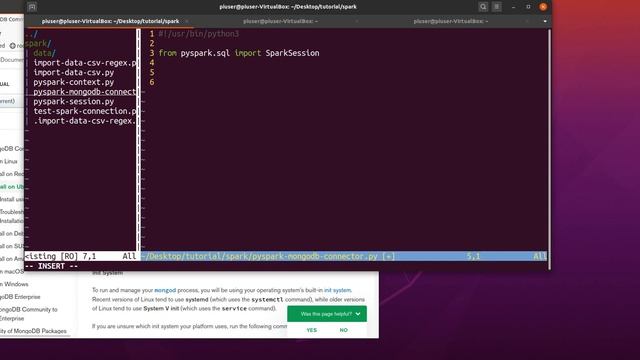Viewport: 640px width, 360px height.
Task: Click the terminal search magnifier icon
Action: click(483, 7)
